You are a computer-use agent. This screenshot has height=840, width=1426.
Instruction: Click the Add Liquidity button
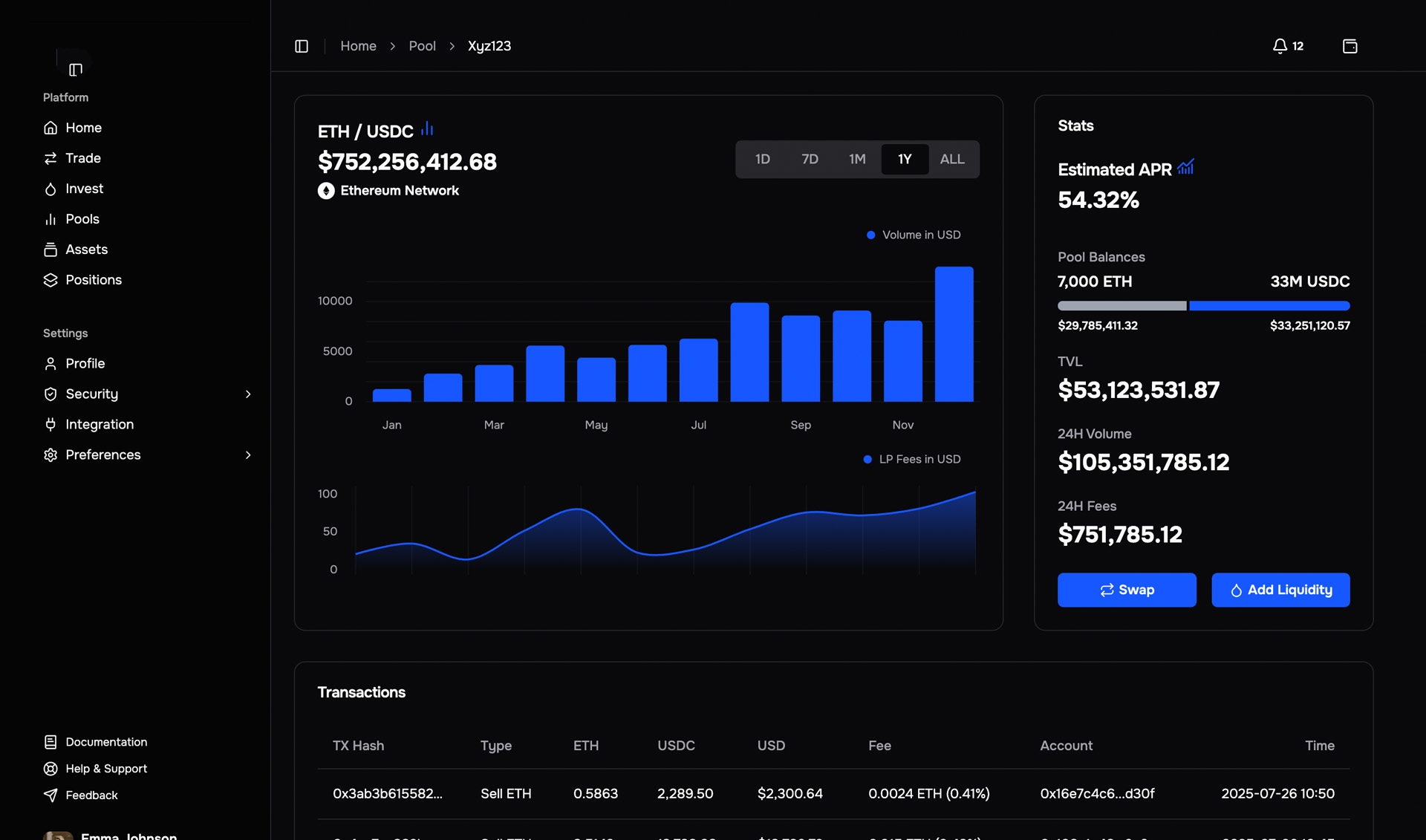[x=1280, y=590]
